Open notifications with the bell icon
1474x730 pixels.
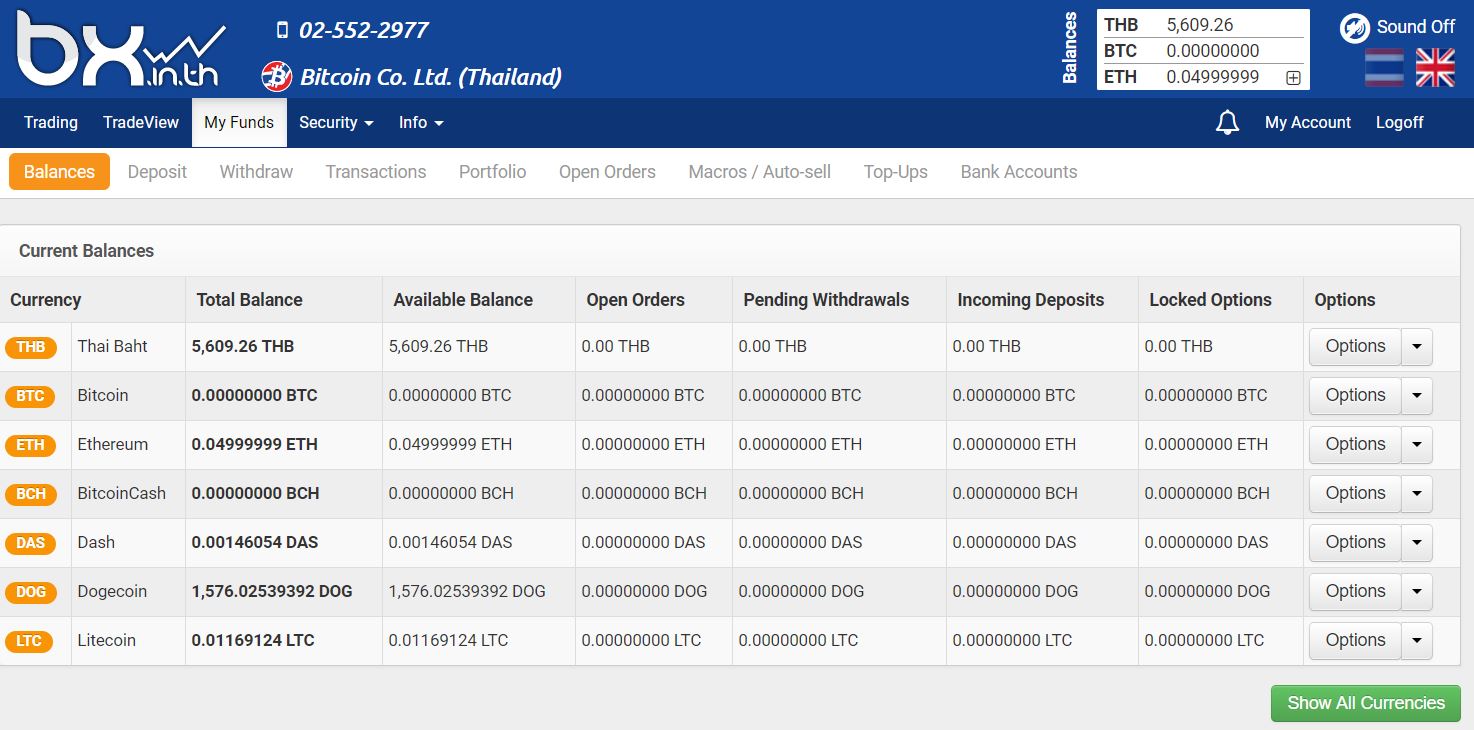click(x=1227, y=123)
